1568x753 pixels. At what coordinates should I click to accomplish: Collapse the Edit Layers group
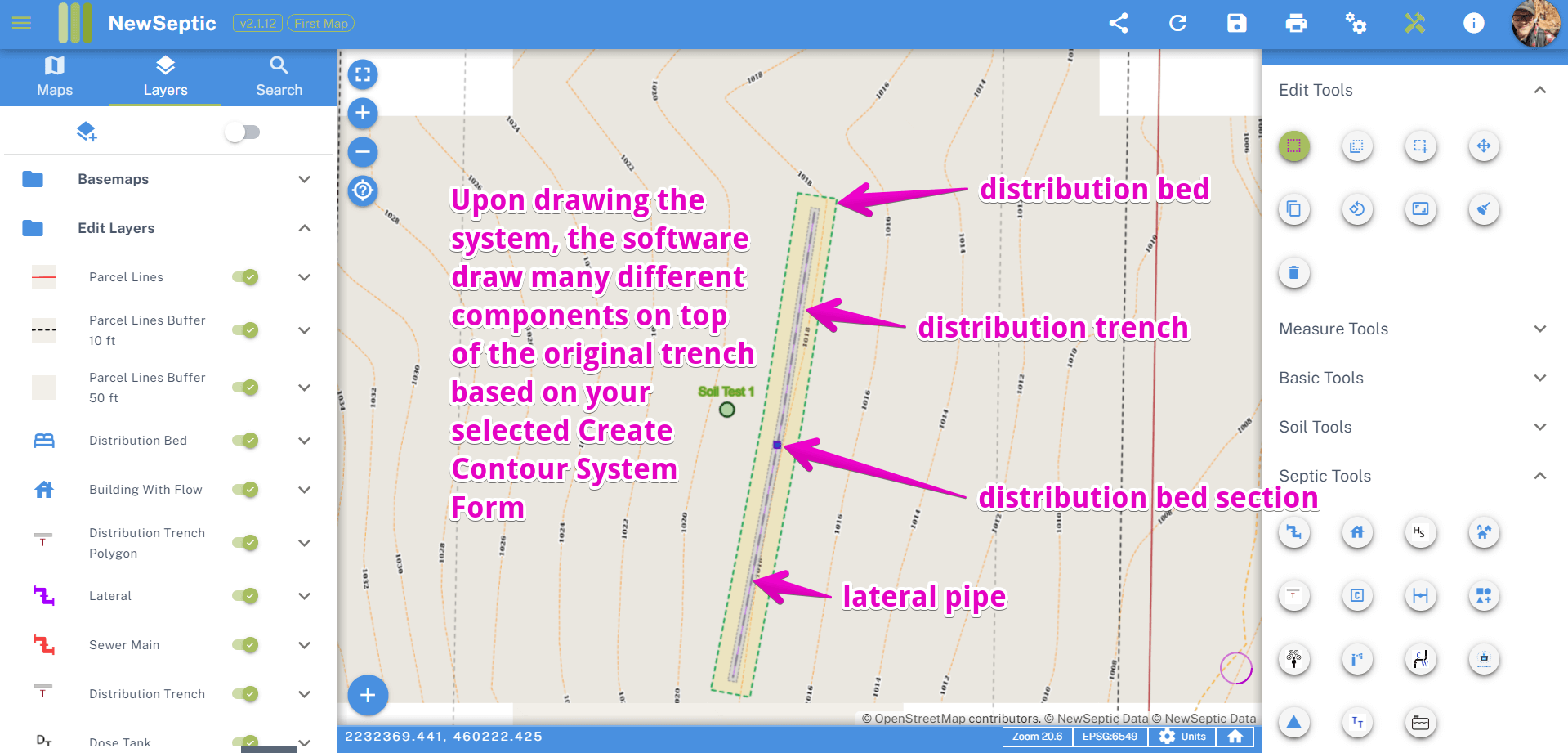tap(304, 228)
